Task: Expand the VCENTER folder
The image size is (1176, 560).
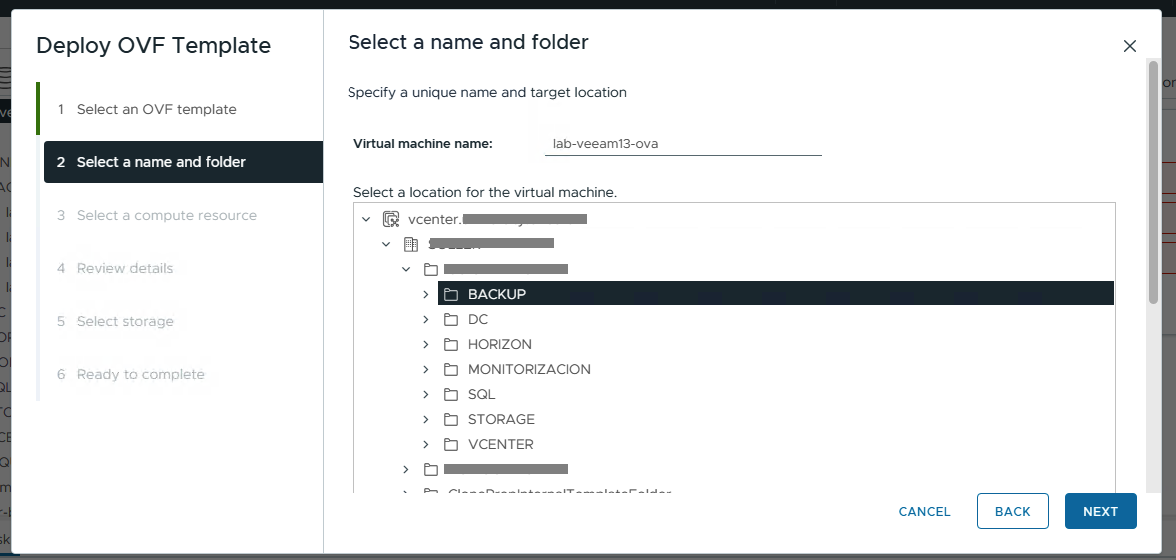Action: (426, 445)
